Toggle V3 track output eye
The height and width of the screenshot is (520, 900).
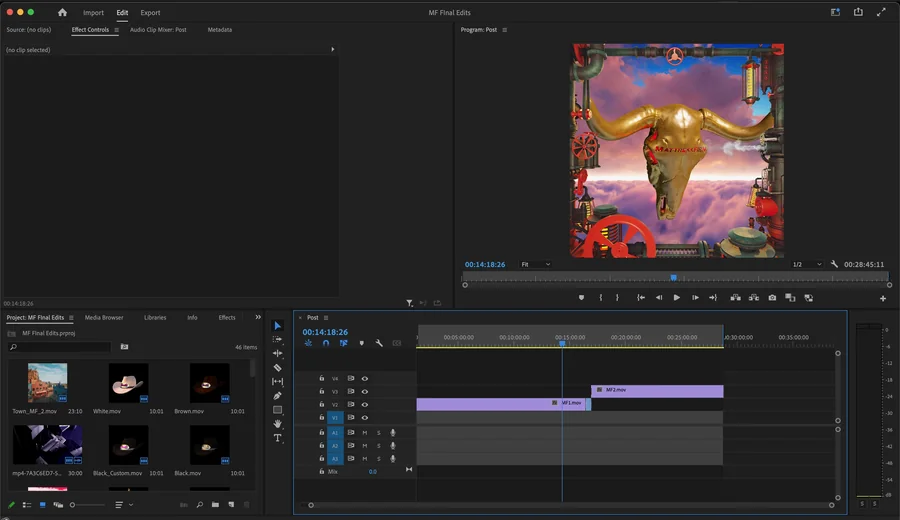[x=364, y=391]
